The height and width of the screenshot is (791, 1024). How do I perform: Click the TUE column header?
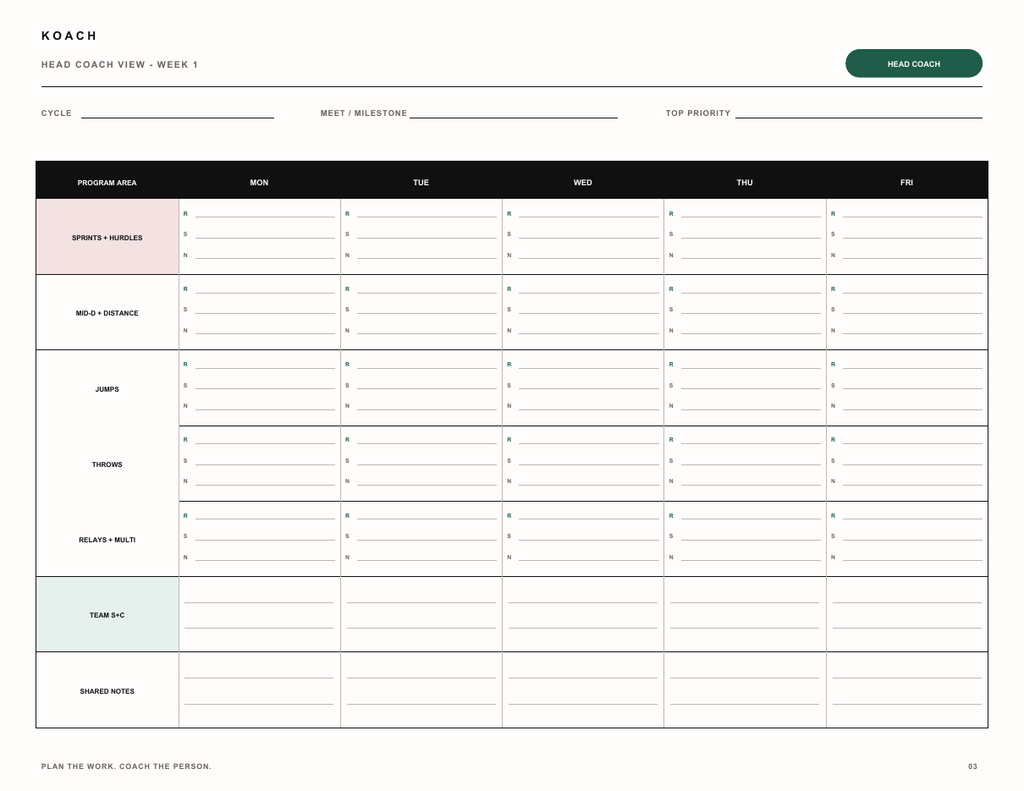point(421,182)
